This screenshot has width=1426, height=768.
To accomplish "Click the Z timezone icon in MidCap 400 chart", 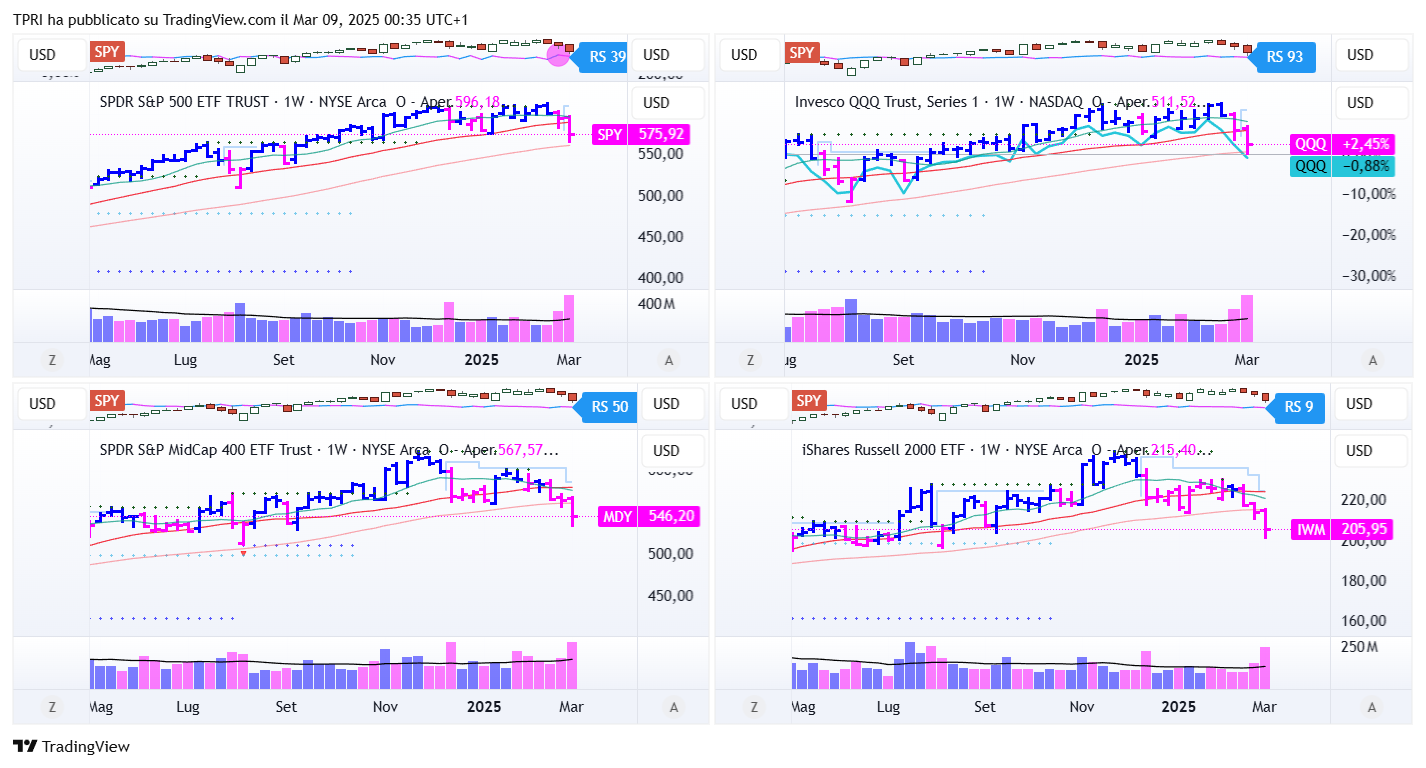I will [x=52, y=707].
